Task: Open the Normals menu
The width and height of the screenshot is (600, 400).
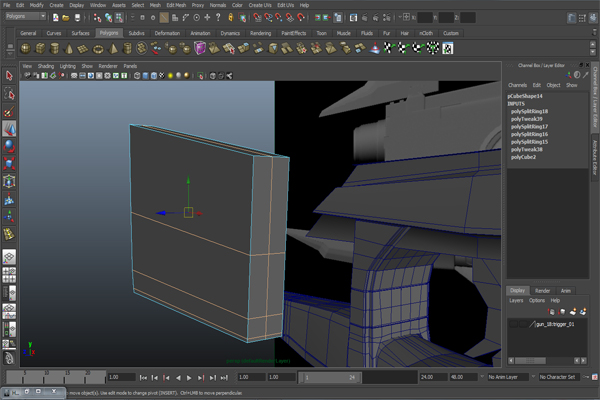Action: coord(218,5)
